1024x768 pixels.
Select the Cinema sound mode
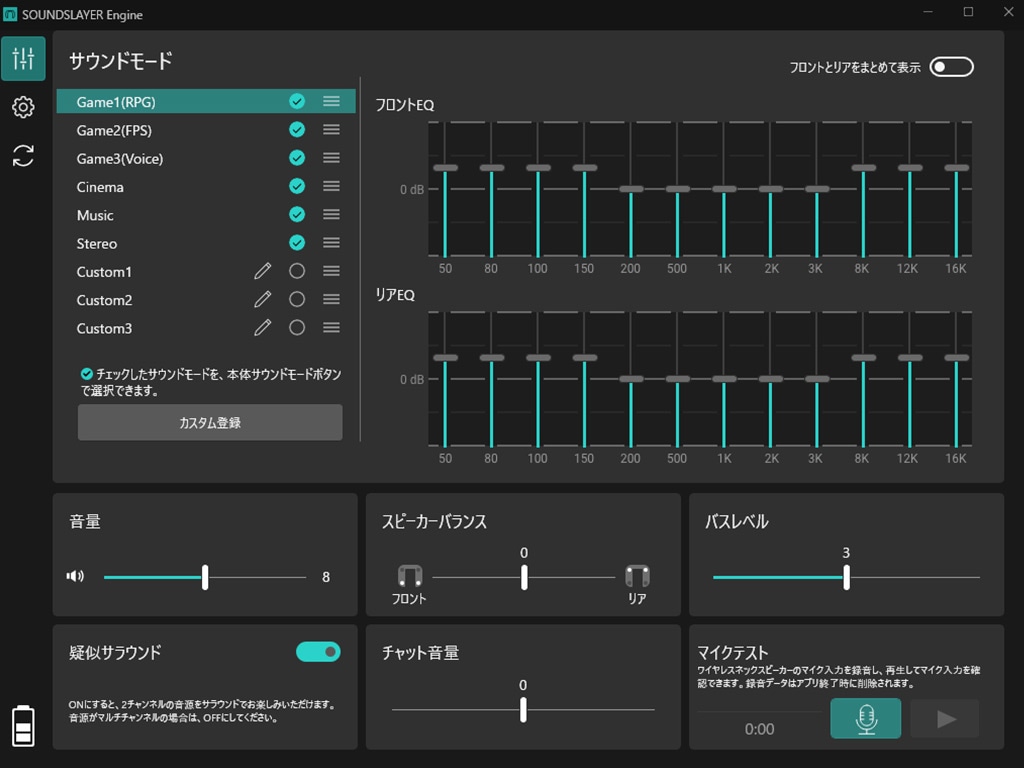click(x=206, y=187)
